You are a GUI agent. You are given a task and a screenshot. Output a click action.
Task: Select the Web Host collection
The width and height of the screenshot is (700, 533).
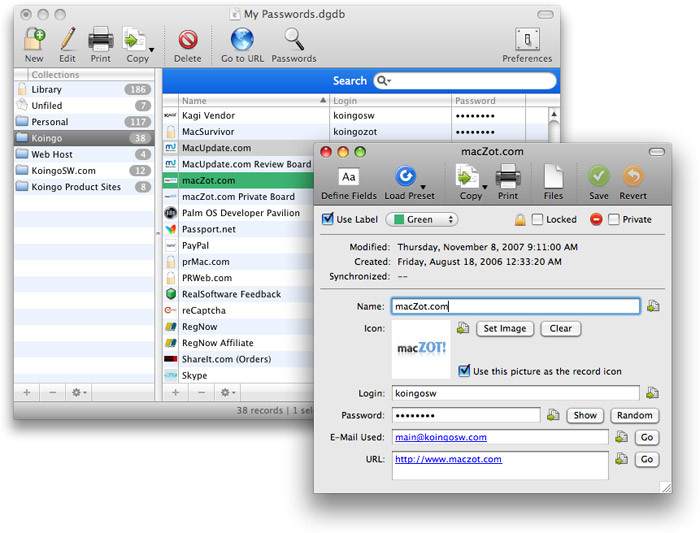84,154
